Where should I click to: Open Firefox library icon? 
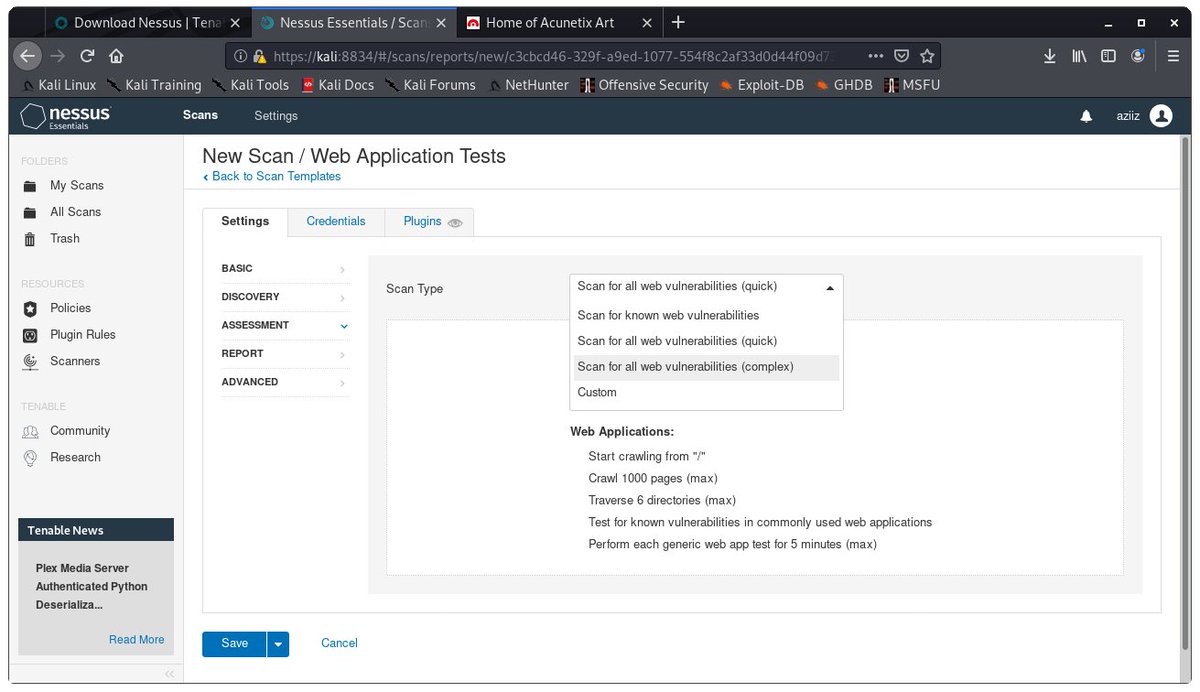1079,56
